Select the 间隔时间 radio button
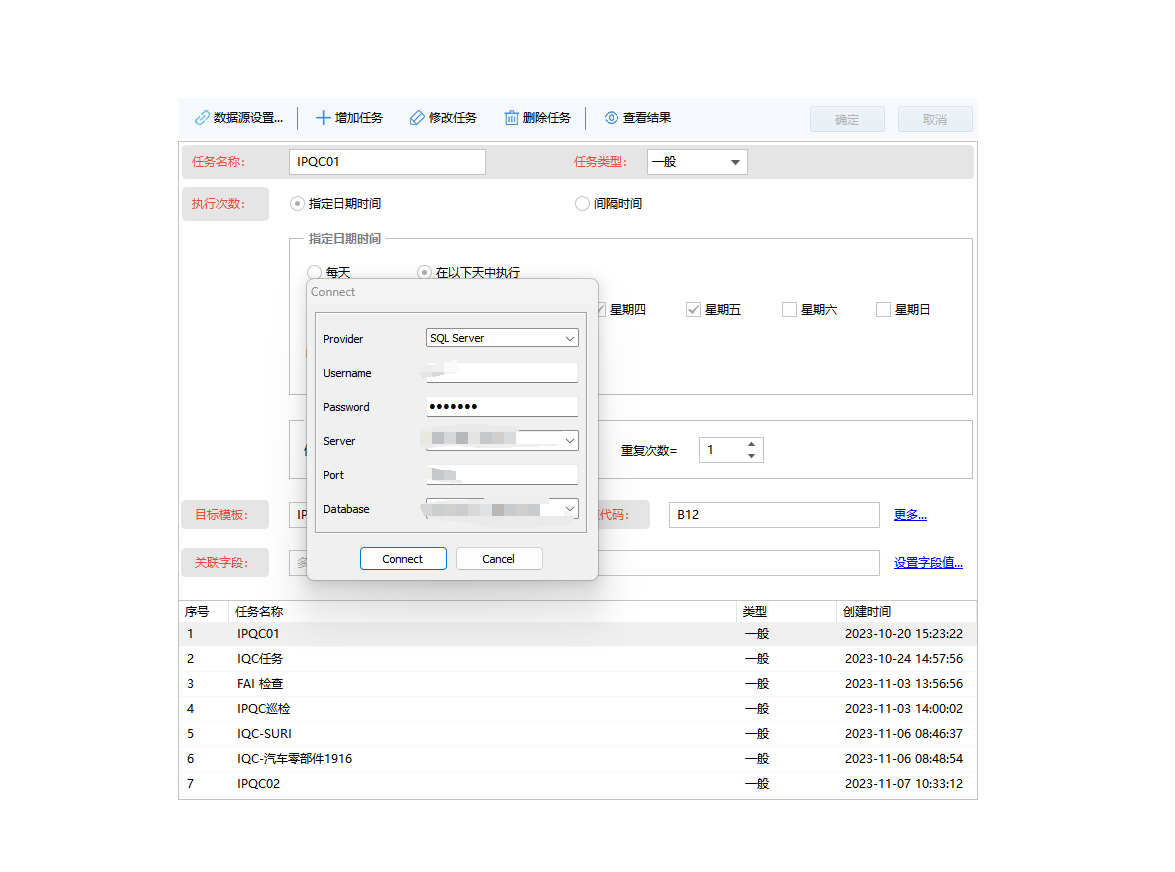Screen dimensions: 1175x872 [582, 203]
